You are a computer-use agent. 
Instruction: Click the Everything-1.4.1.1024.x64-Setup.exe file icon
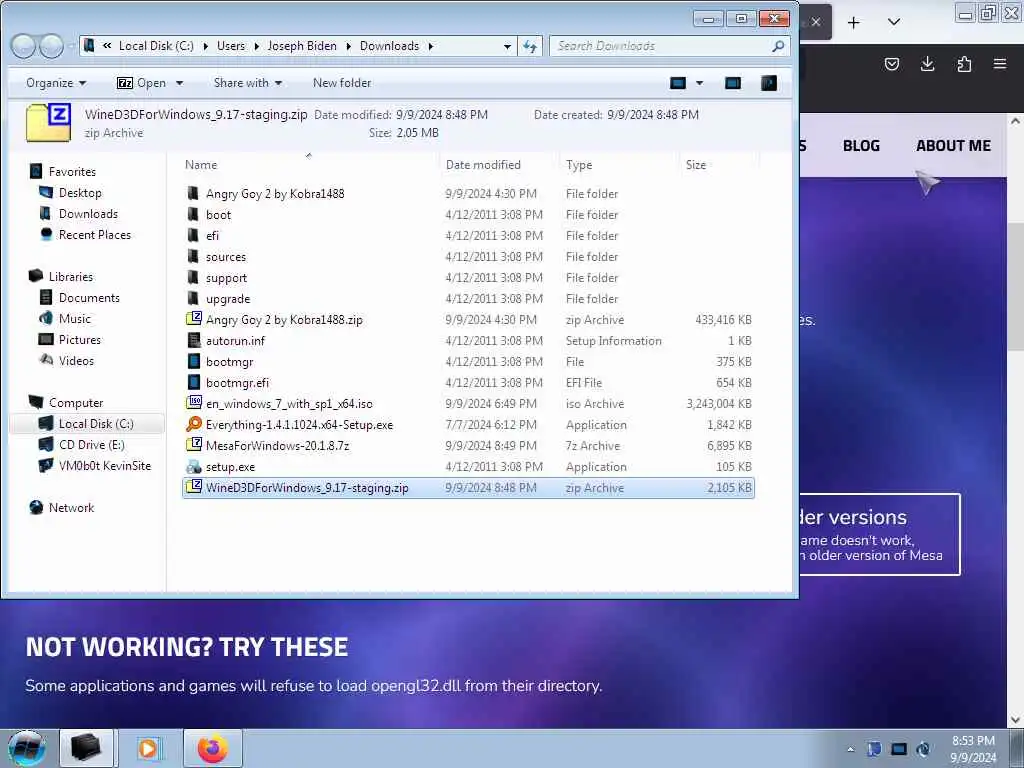[x=194, y=424]
